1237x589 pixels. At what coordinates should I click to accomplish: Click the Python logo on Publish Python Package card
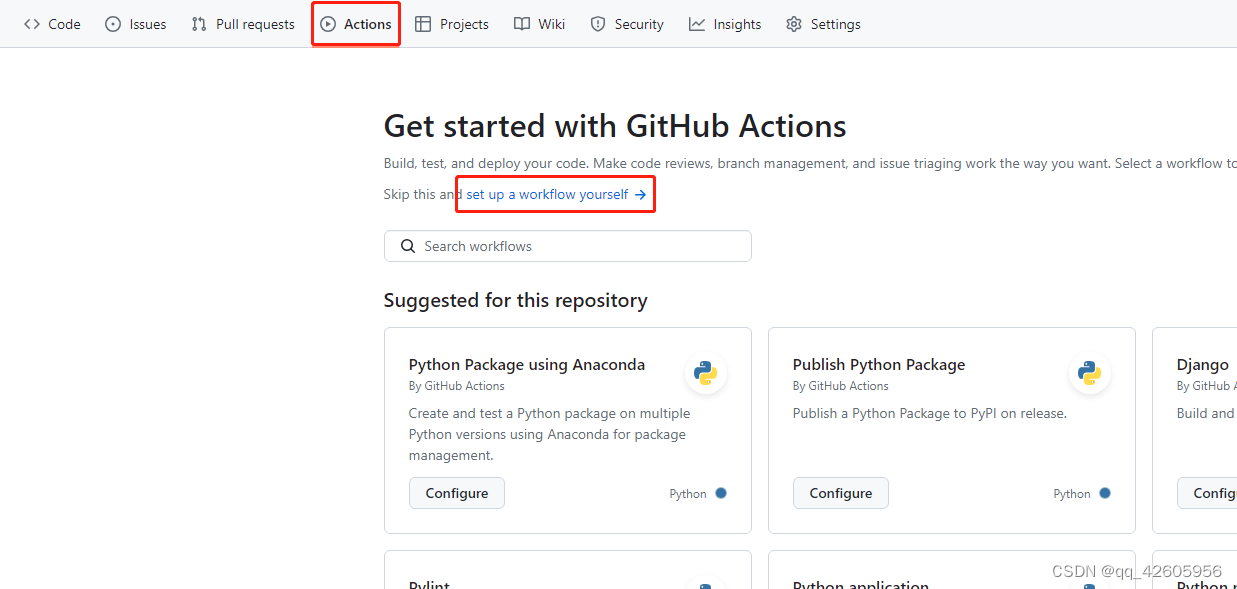pyautogui.click(x=1090, y=373)
